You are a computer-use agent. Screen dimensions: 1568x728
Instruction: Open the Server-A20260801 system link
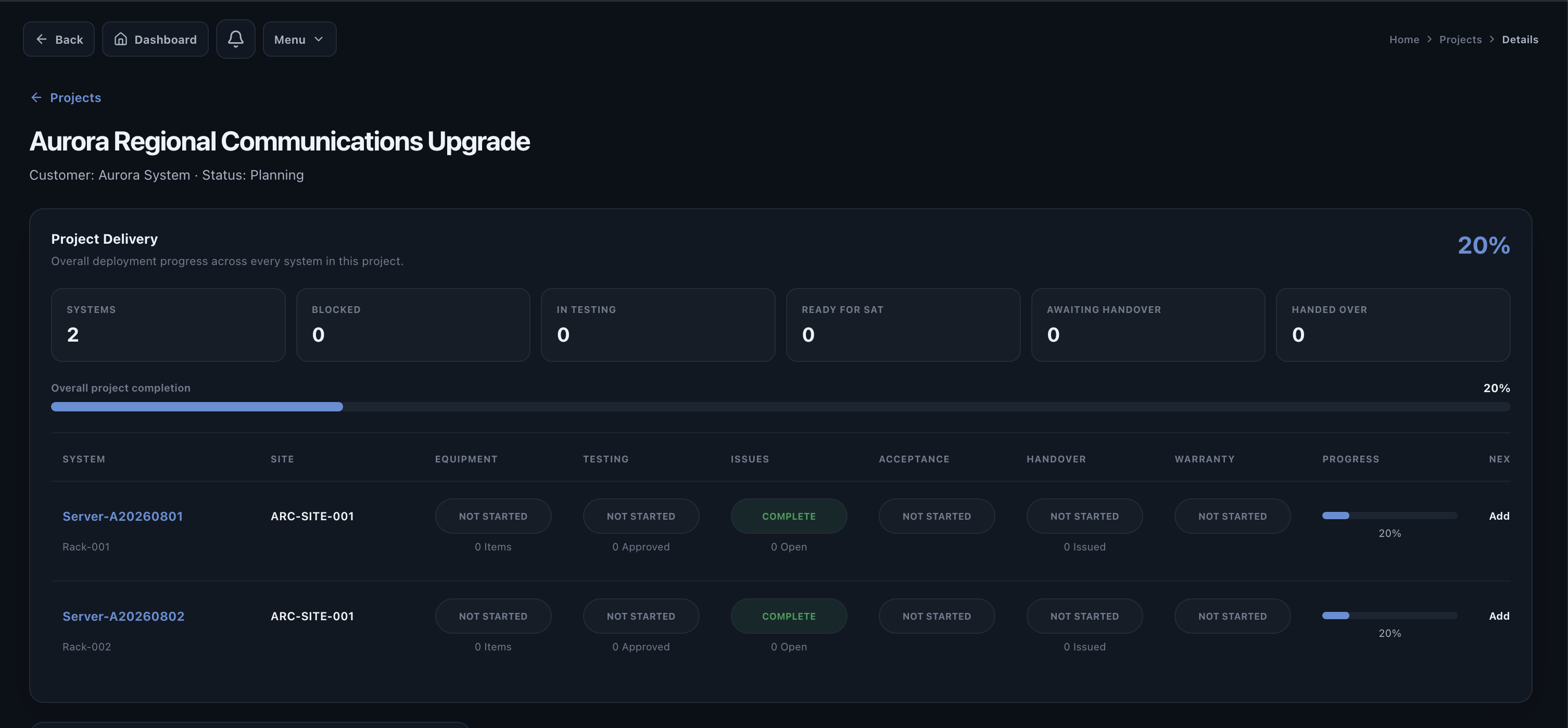tap(123, 516)
